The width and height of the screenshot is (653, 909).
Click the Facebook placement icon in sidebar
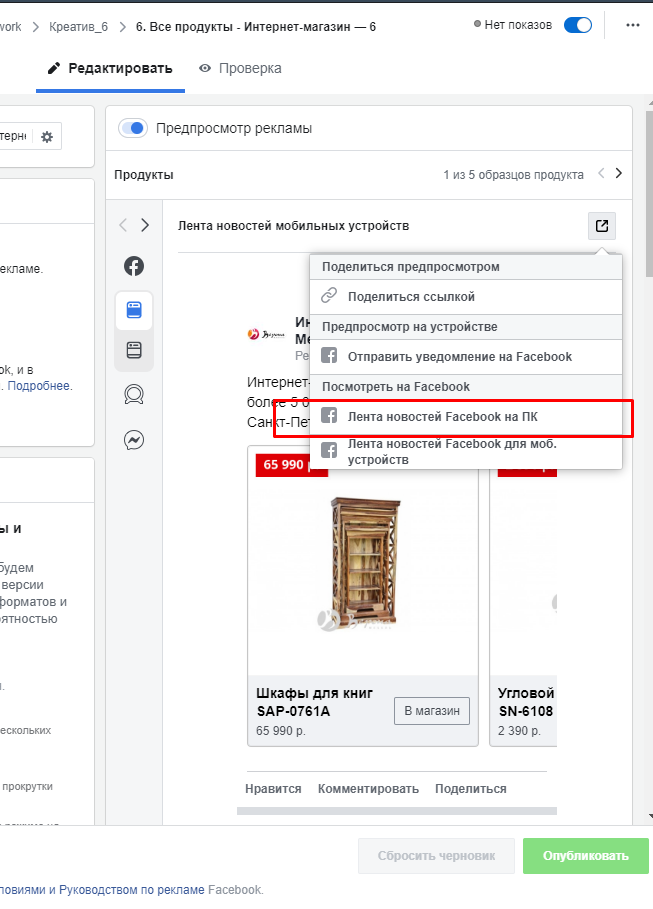(134, 266)
